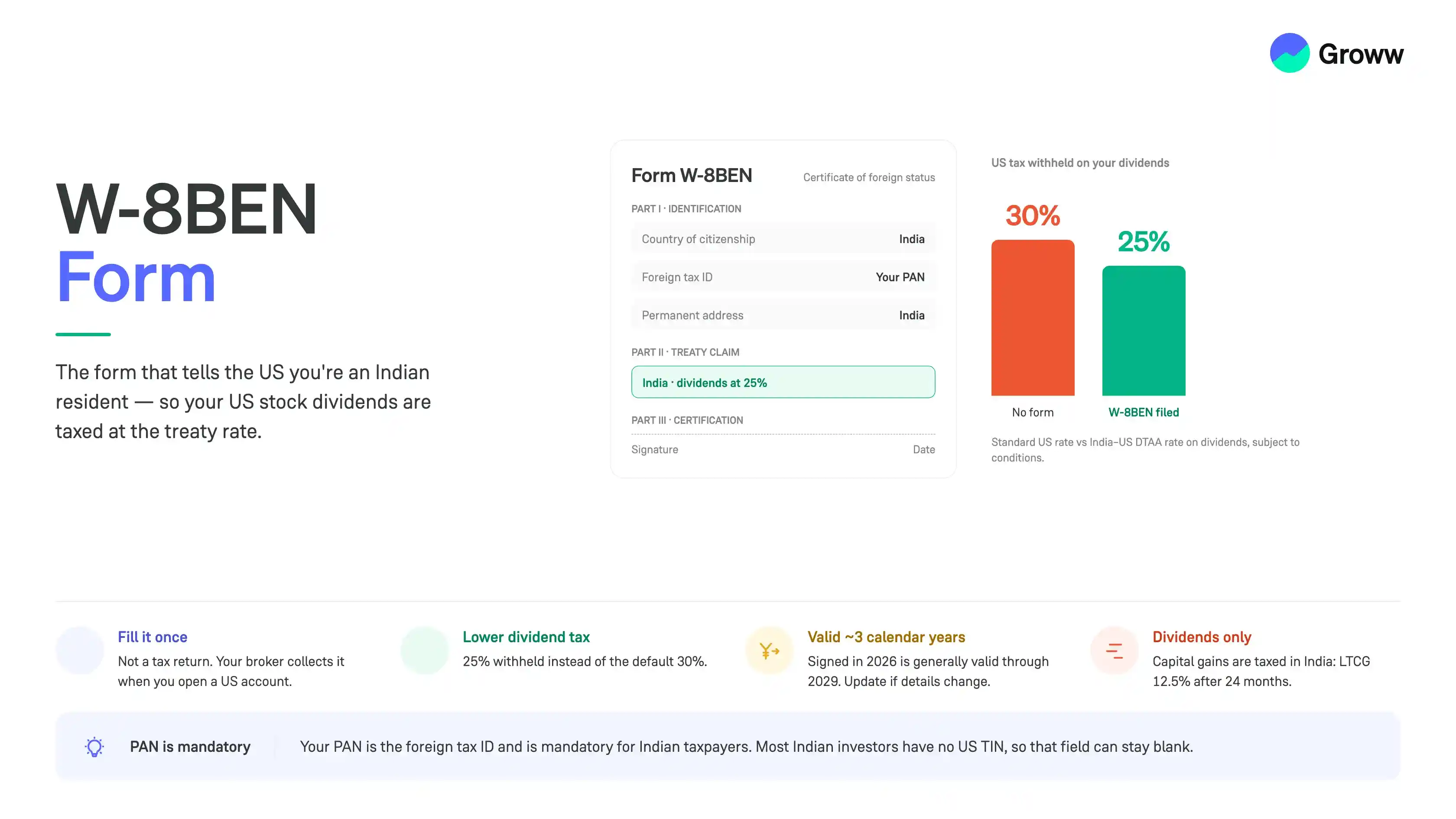Click the large W-8BEN title
Viewport: 1456px width, 819px height.
(x=186, y=209)
